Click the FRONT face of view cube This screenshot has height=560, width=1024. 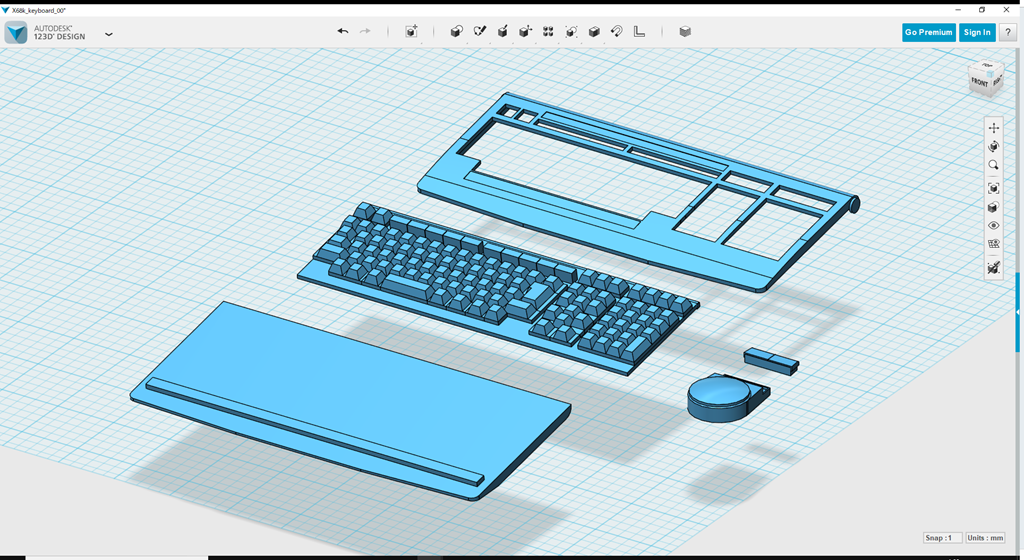(980, 83)
